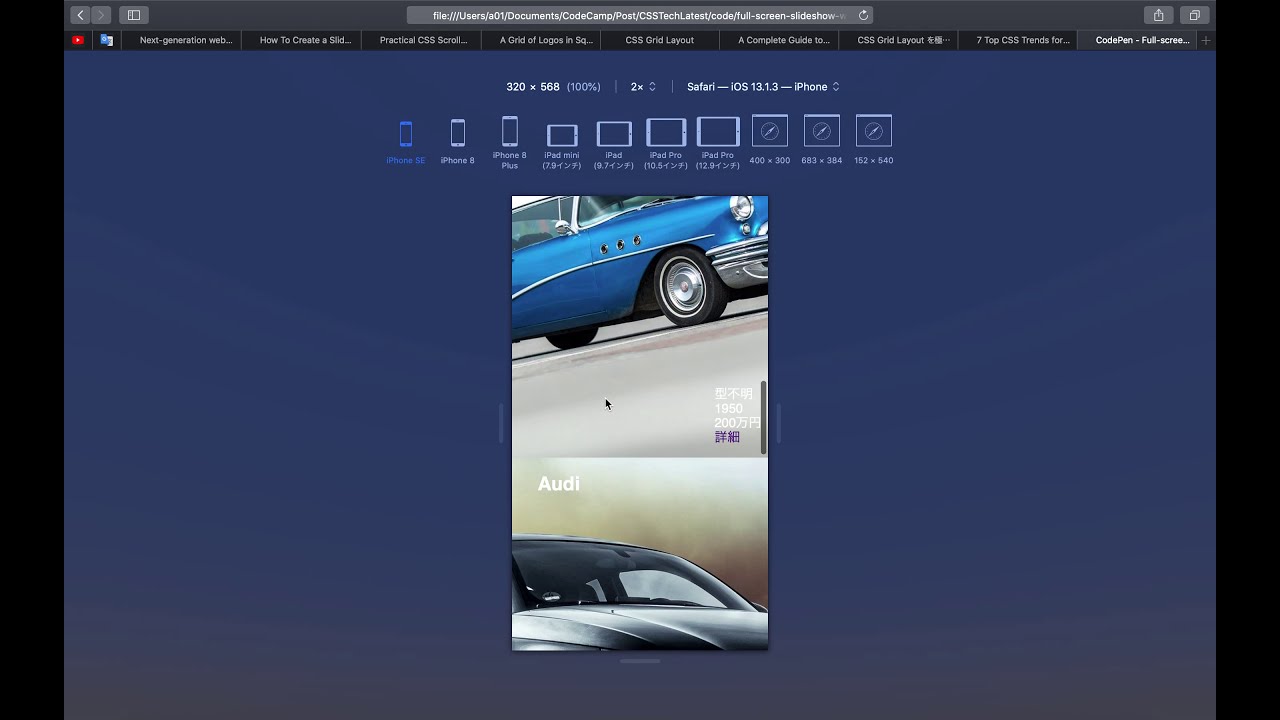Select the iPad mini device preset
This screenshot has height=720, width=1280.
click(x=562, y=146)
